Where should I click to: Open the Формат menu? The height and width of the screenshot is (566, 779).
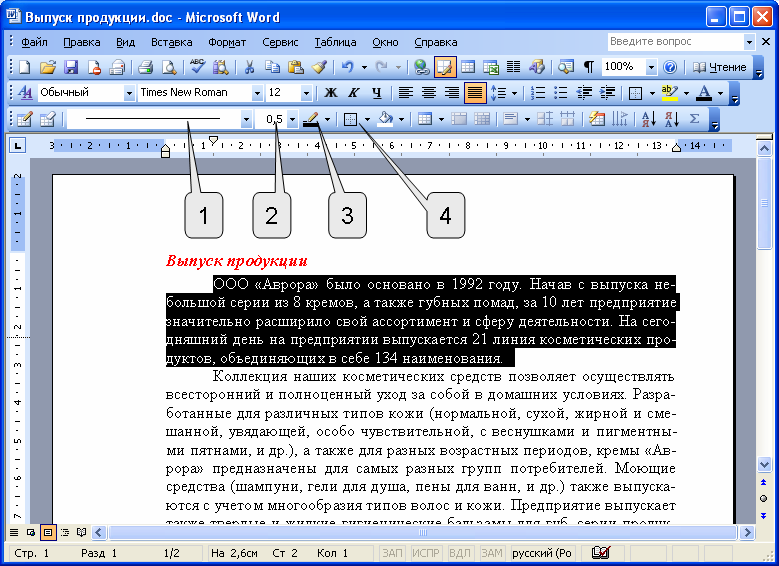(227, 42)
